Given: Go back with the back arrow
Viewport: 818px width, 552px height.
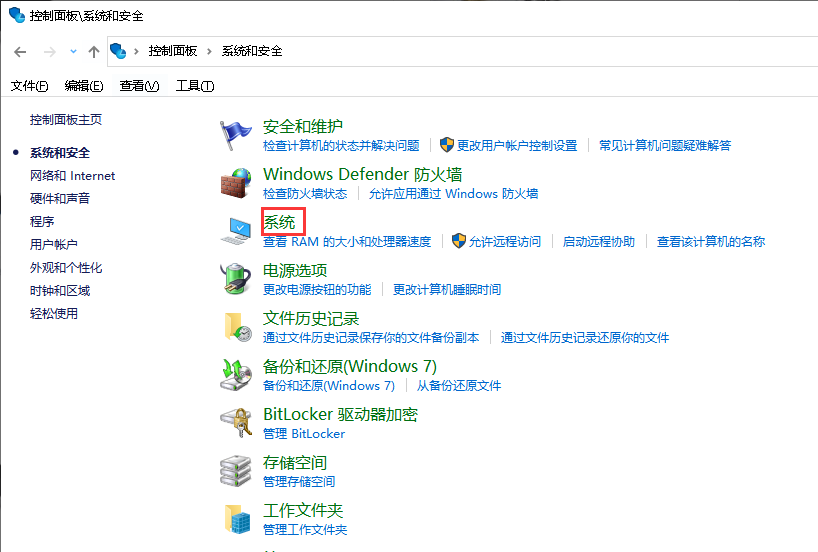Looking at the screenshot, I should (20, 52).
